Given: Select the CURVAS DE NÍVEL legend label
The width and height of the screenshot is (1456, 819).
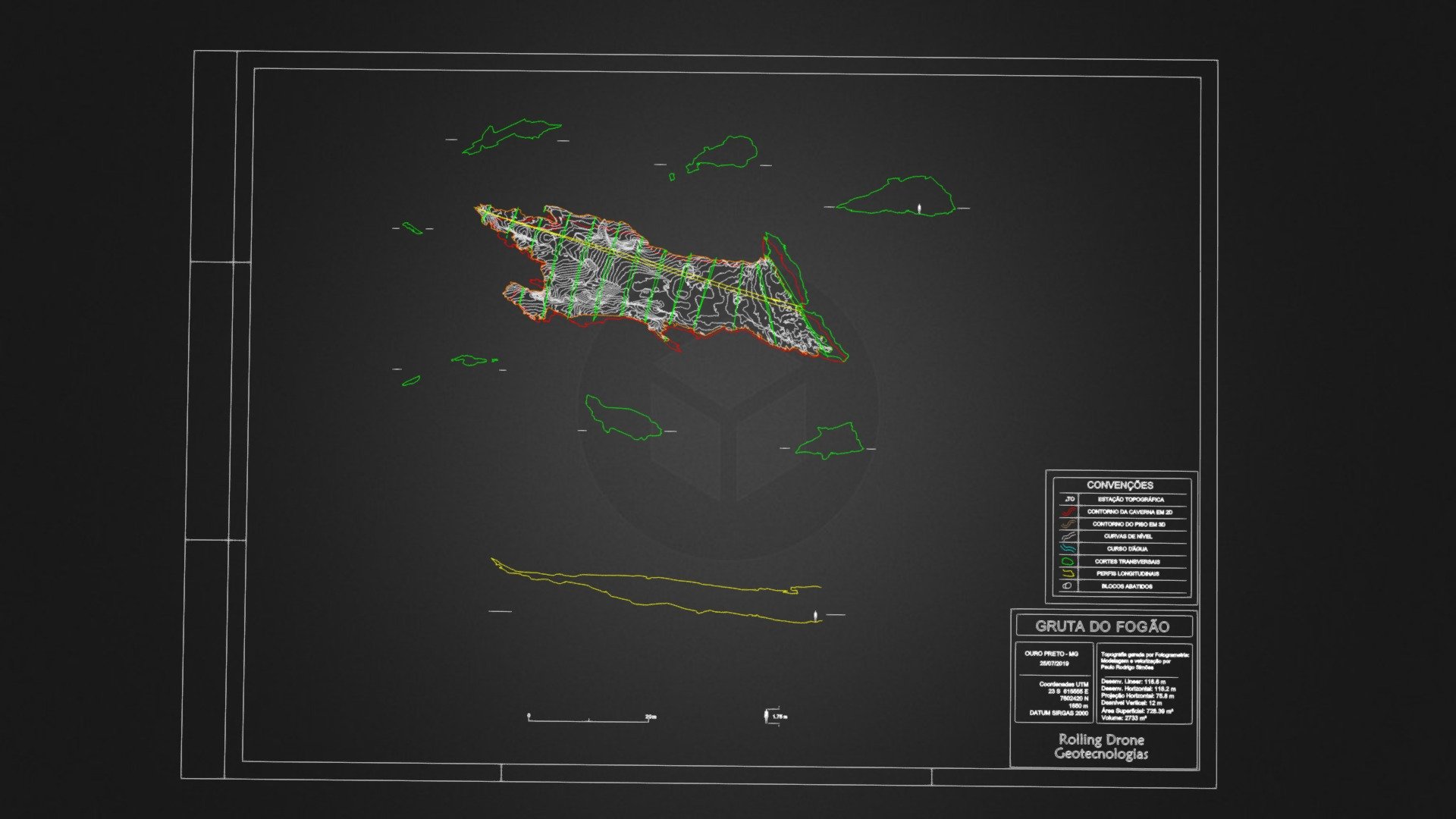Looking at the screenshot, I should 1128,536.
